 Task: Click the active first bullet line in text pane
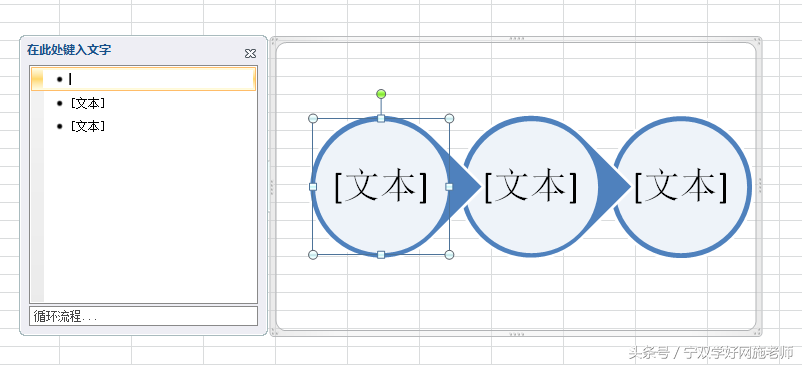[x=143, y=79]
